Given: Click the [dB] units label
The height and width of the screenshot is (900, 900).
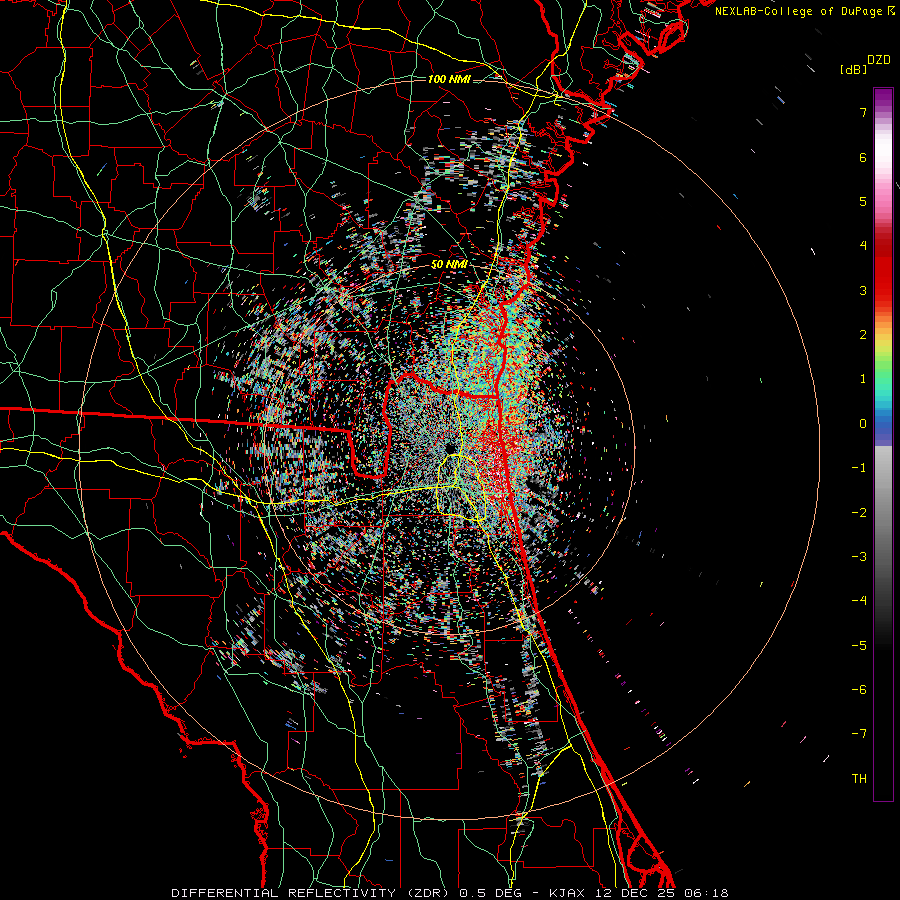Looking at the screenshot, I should [854, 70].
